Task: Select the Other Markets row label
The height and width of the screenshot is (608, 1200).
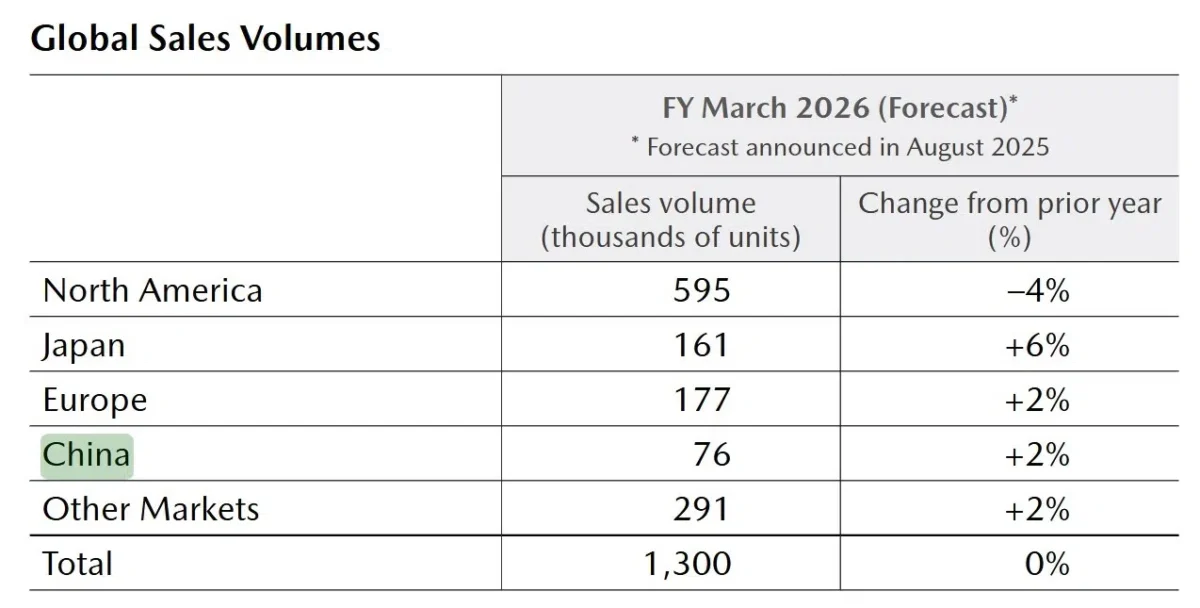Action: click(x=151, y=508)
